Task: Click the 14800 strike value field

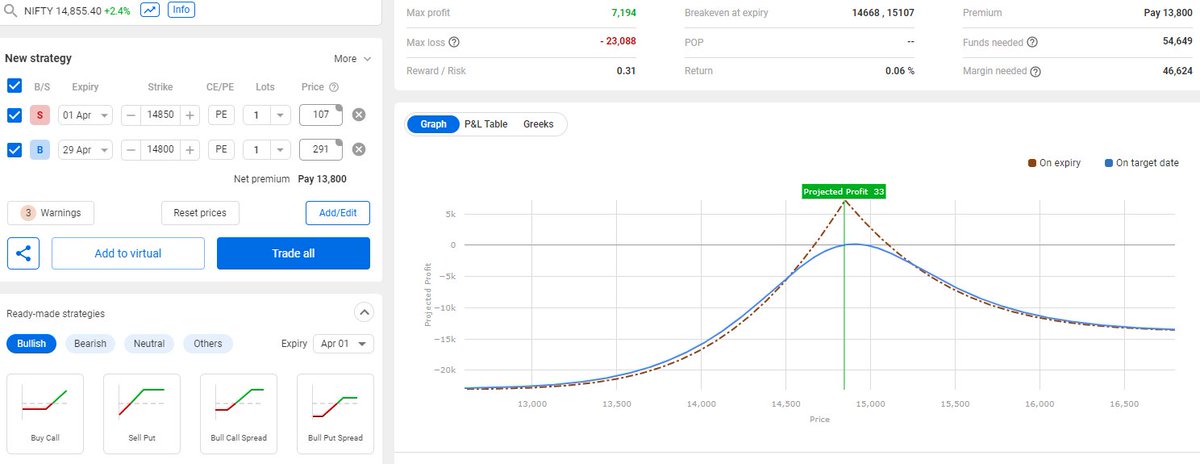Action: (x=160, y=150)
